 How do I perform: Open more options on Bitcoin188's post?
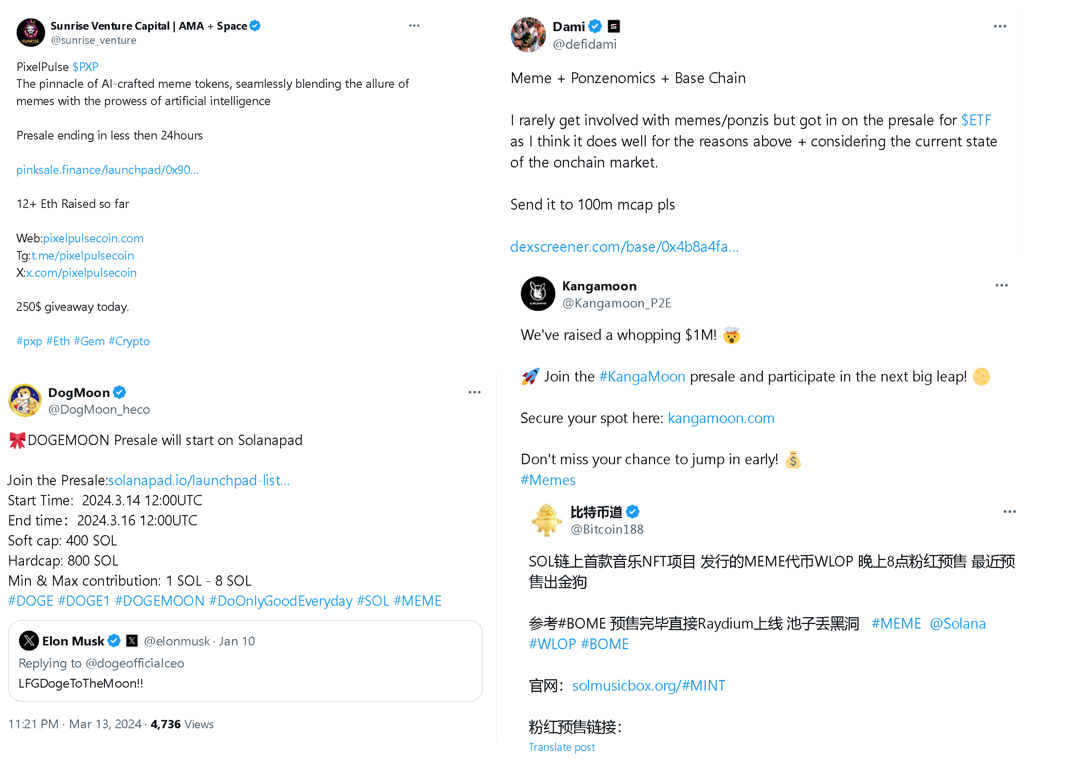click(x=1008, y=511)
